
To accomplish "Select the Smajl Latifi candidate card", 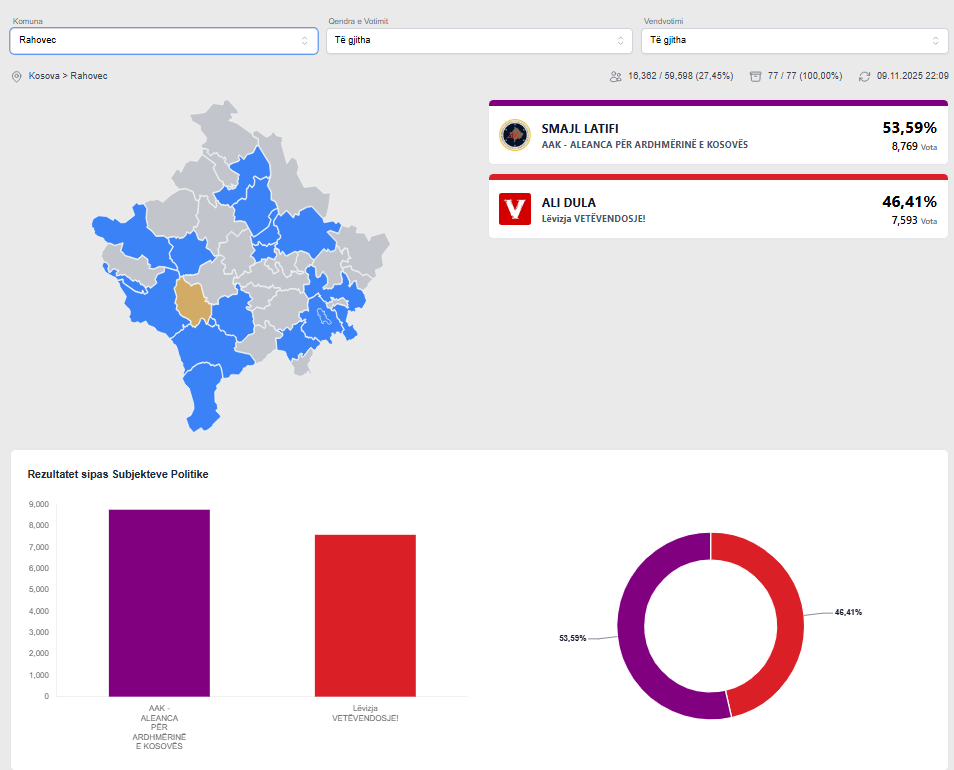I will pyautogui.click(x=718, y=135).
